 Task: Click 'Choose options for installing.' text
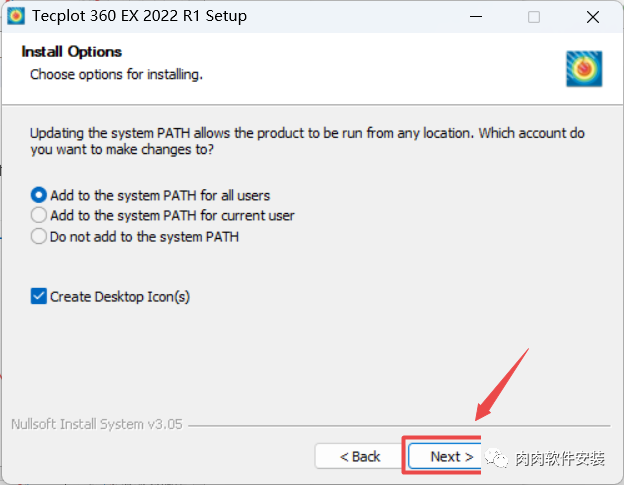pos(117,74)
